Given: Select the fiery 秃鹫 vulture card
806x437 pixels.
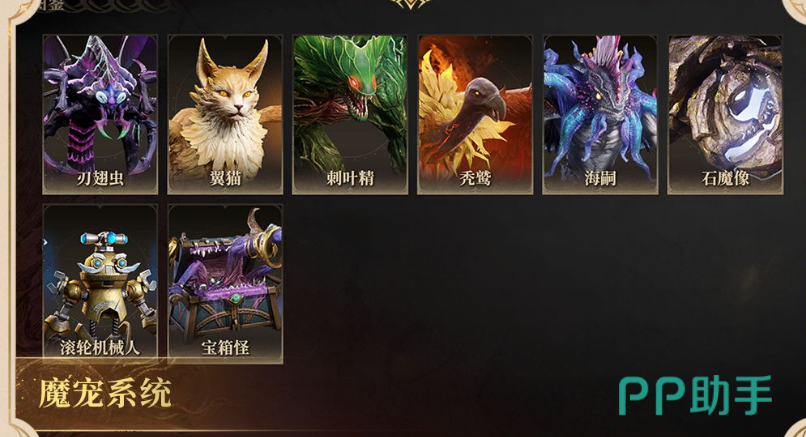Looking at the screenshot, I should 475,115.
